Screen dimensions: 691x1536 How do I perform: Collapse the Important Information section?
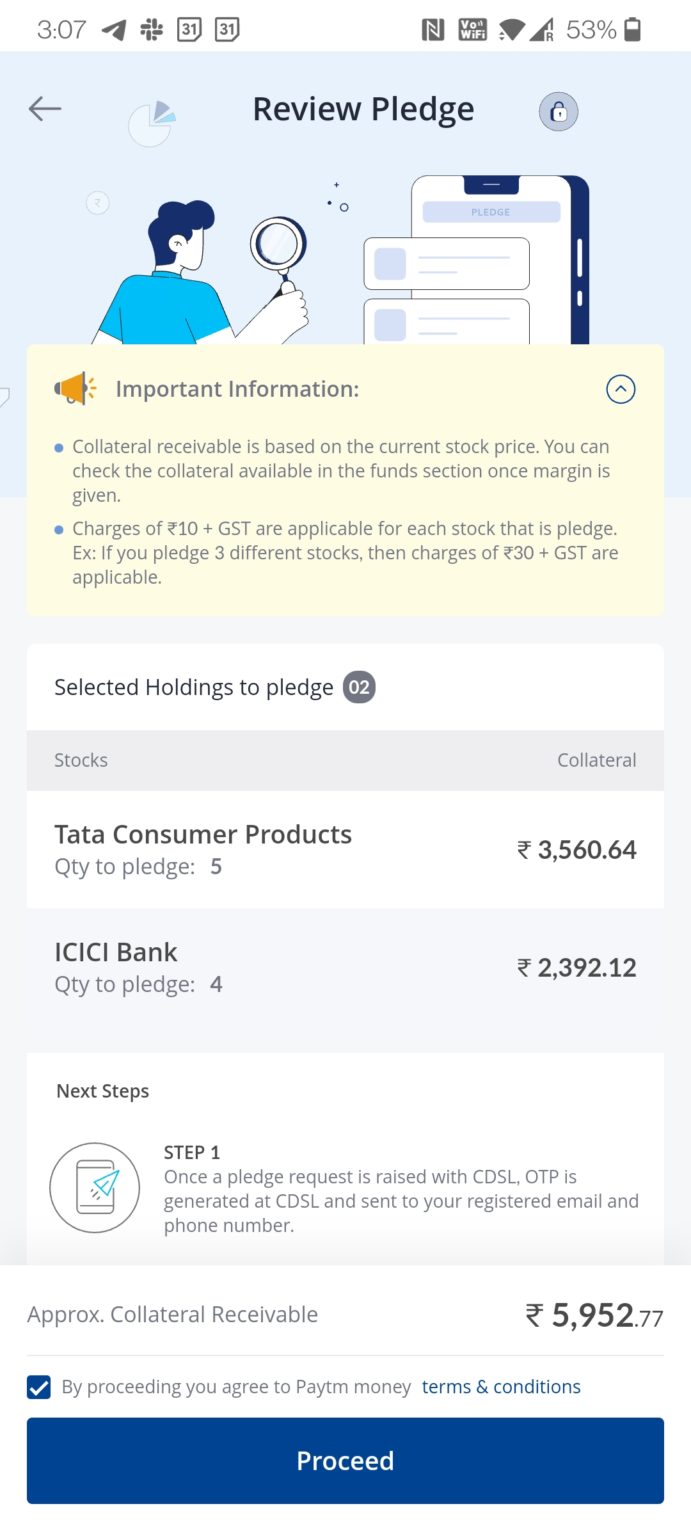(x=620, y=389)
